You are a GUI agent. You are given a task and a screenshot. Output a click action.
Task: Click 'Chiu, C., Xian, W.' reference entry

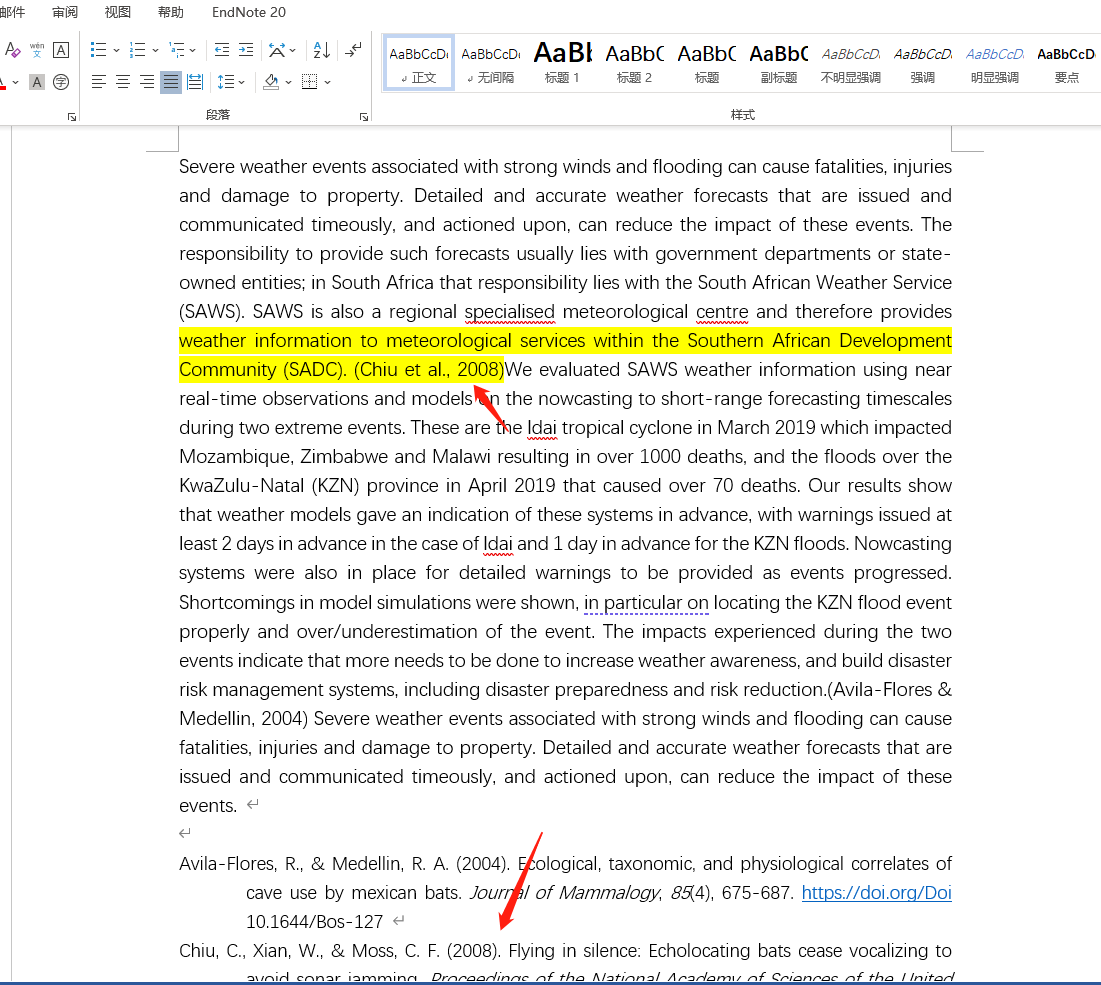[249, 951]
